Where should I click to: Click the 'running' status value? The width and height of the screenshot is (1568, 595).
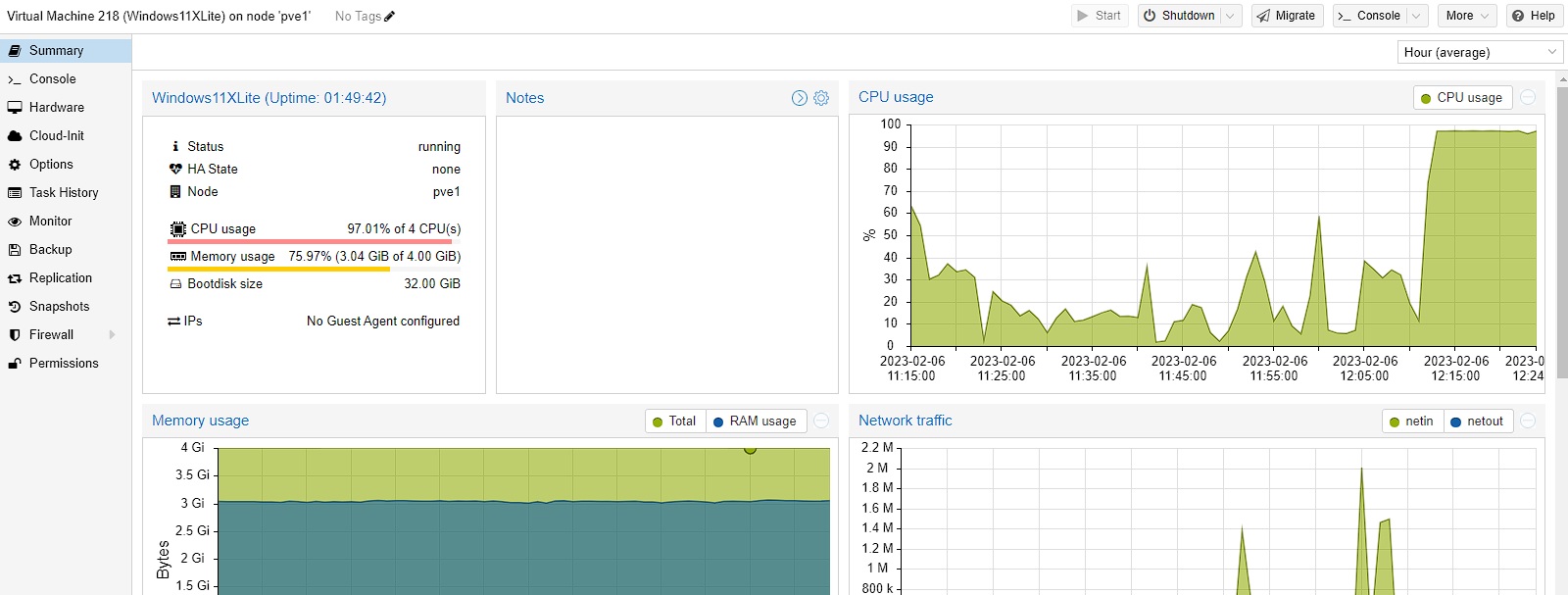click(439, 147)
